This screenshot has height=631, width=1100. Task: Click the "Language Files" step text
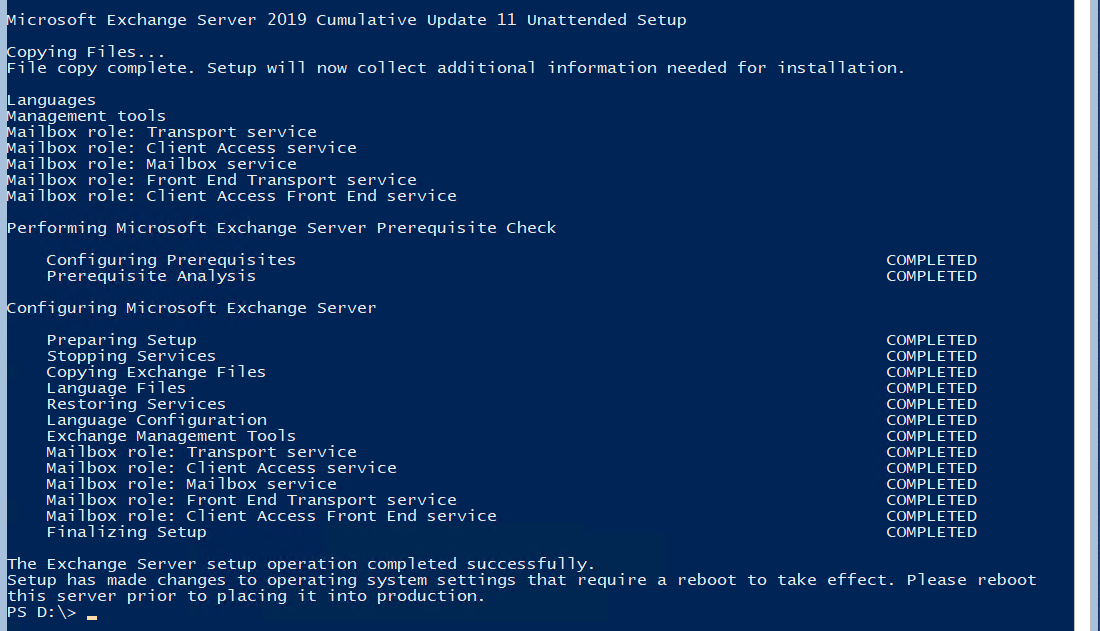[116, 388]
